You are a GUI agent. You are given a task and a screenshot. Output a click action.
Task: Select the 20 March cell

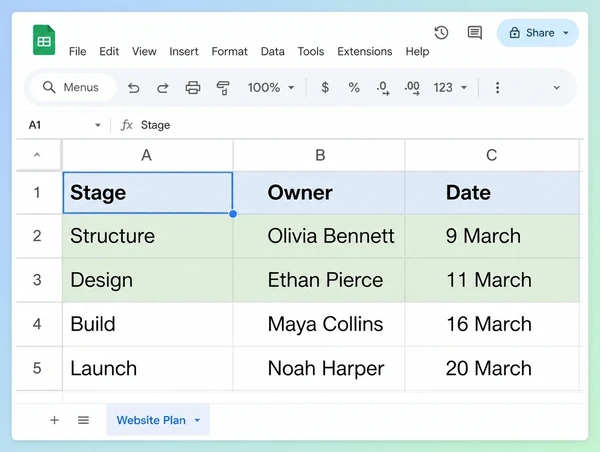click(492, 369)
